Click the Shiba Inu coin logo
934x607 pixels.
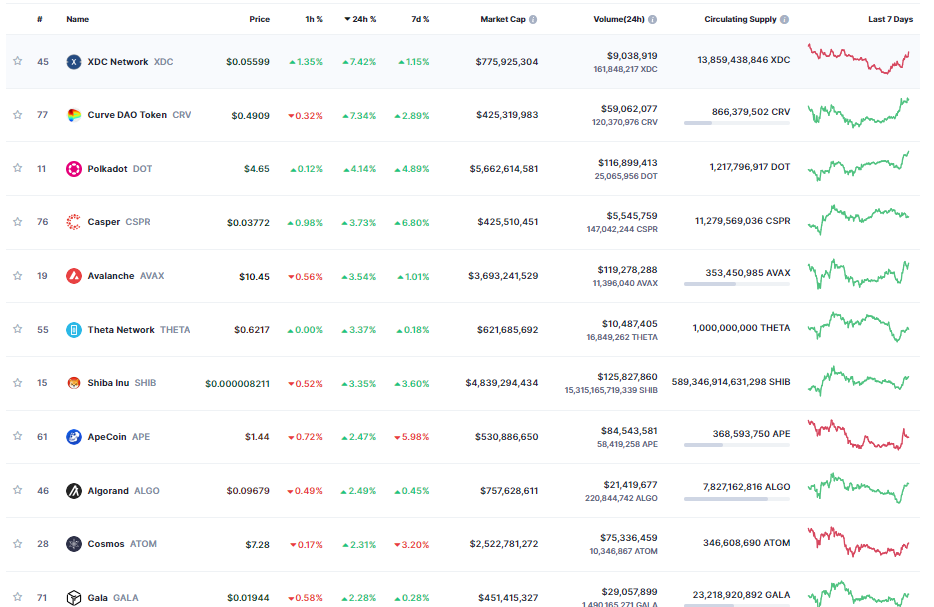(x=74, y=383)
